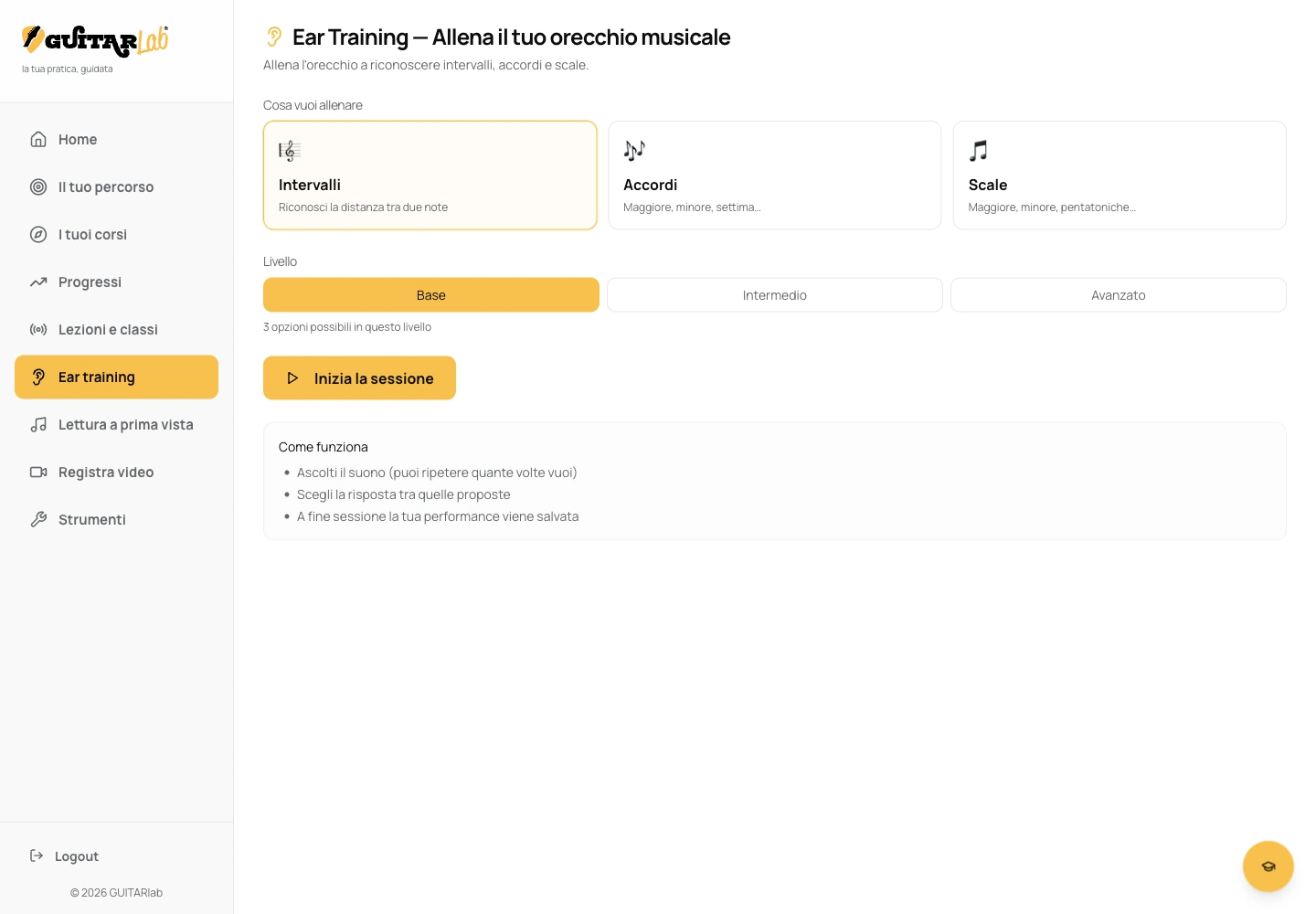Open the floating graduation cap helper button
The width and height of the screenshot is (1316, 914).
[x=1268, y=866]
